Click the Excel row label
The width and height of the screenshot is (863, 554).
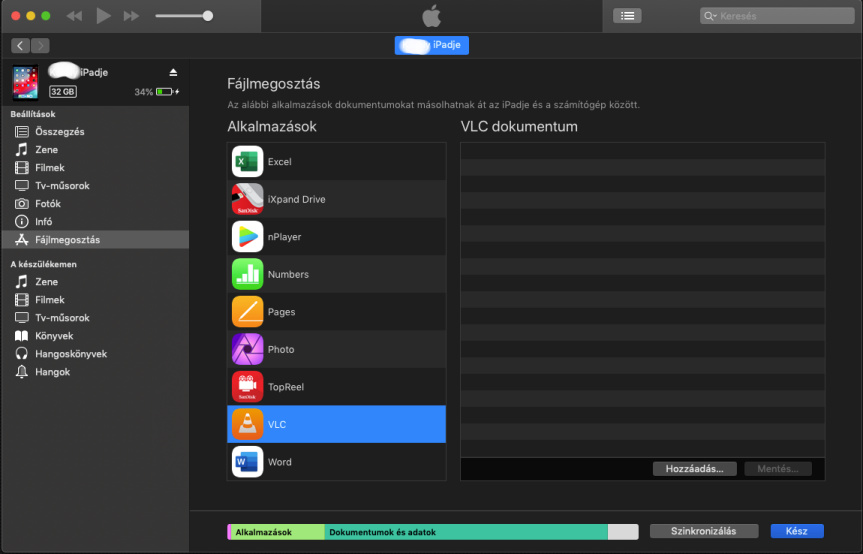click(280, 162)
